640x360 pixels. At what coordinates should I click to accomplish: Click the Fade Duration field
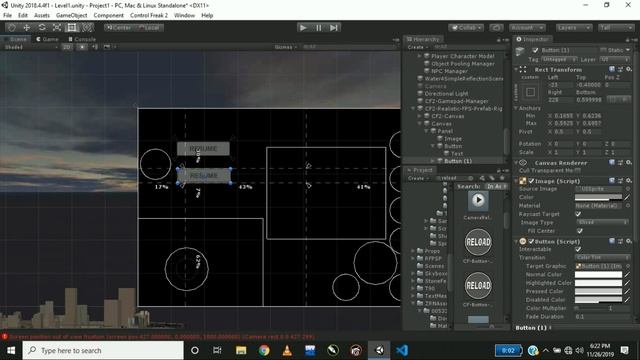(x=602, y=316)
